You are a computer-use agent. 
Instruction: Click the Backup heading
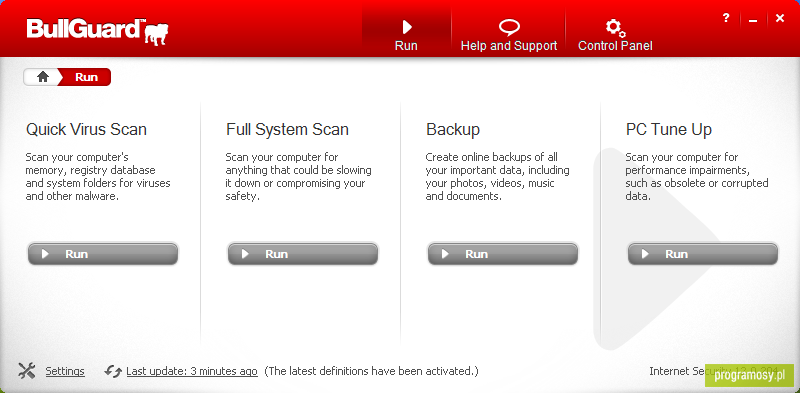[453, 130]
